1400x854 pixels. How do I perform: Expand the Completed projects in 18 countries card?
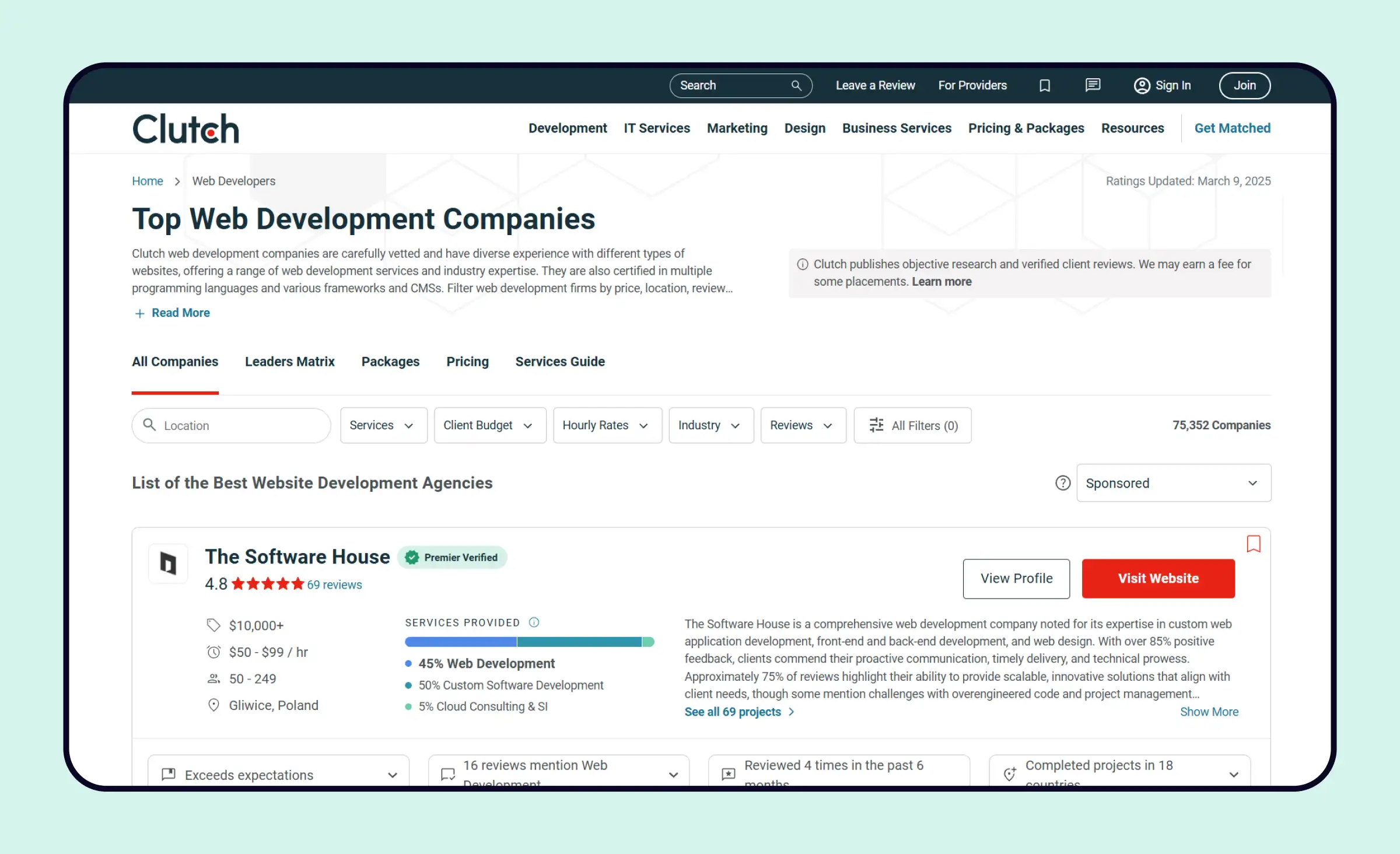(1120, 771)
